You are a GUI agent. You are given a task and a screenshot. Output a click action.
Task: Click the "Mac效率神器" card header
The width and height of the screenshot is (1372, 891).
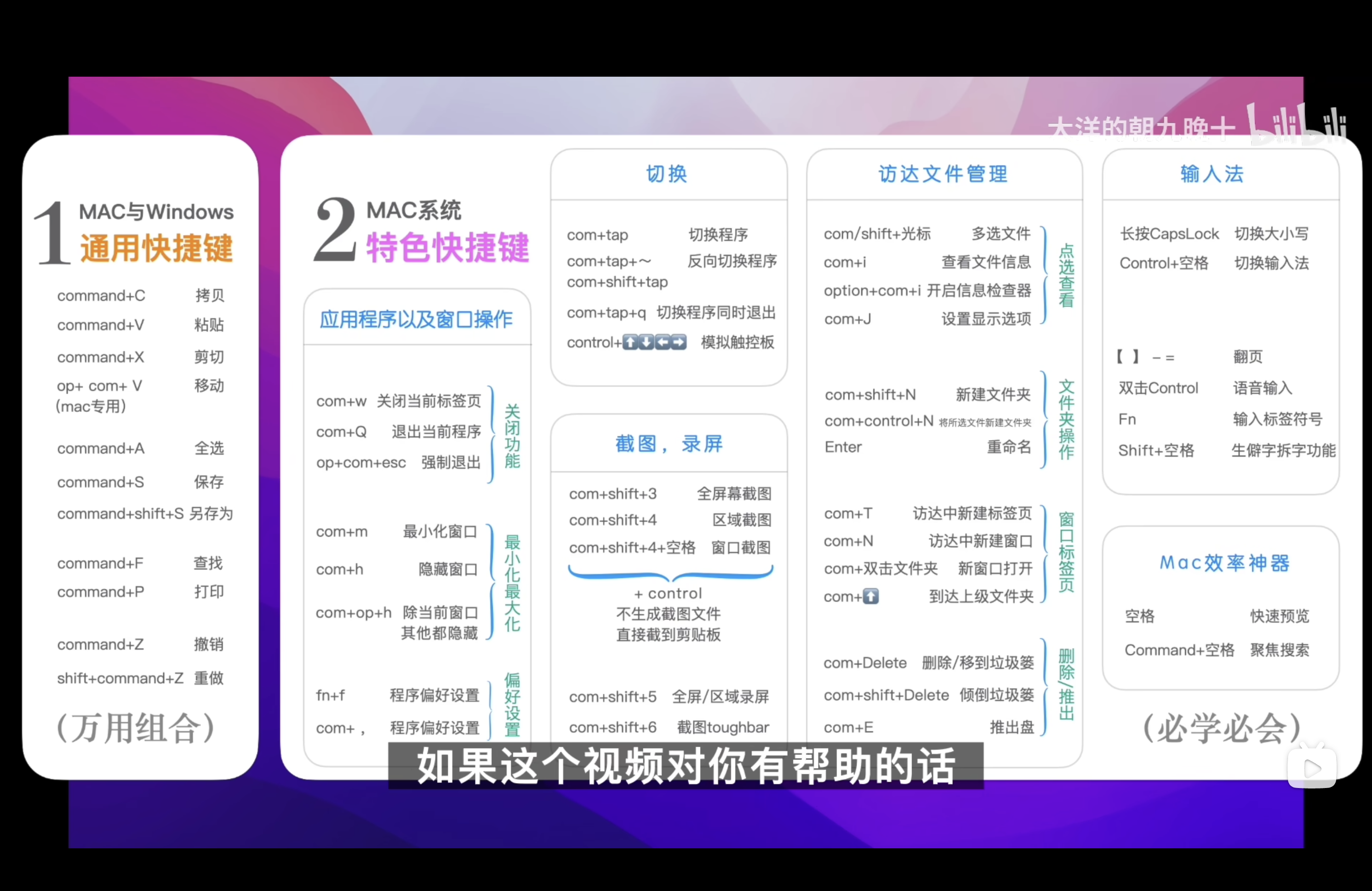(x=1225, y=563)
